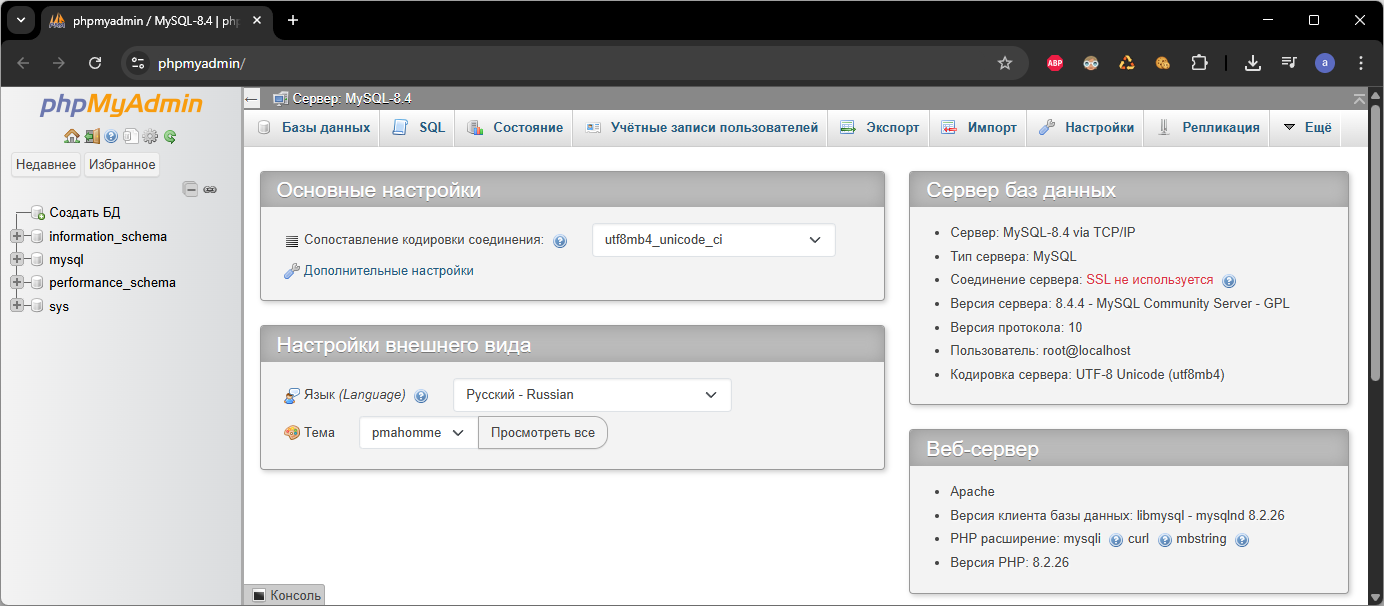1384x606 pixels.
Task: Open help icon next to Language label
Action: click(421, 396)
